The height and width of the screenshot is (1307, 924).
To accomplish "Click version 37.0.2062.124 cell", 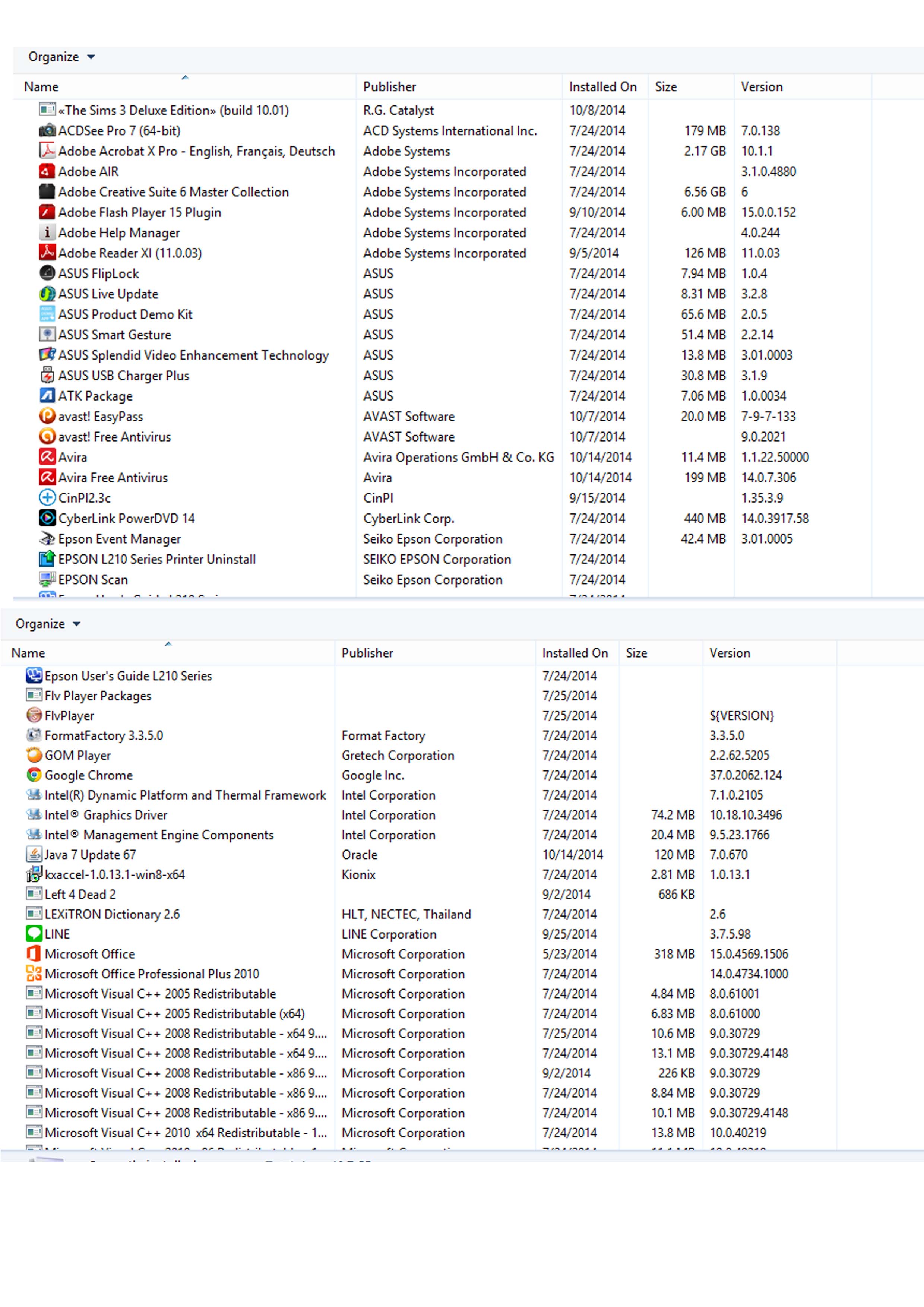I will click(x=745, y=775).
